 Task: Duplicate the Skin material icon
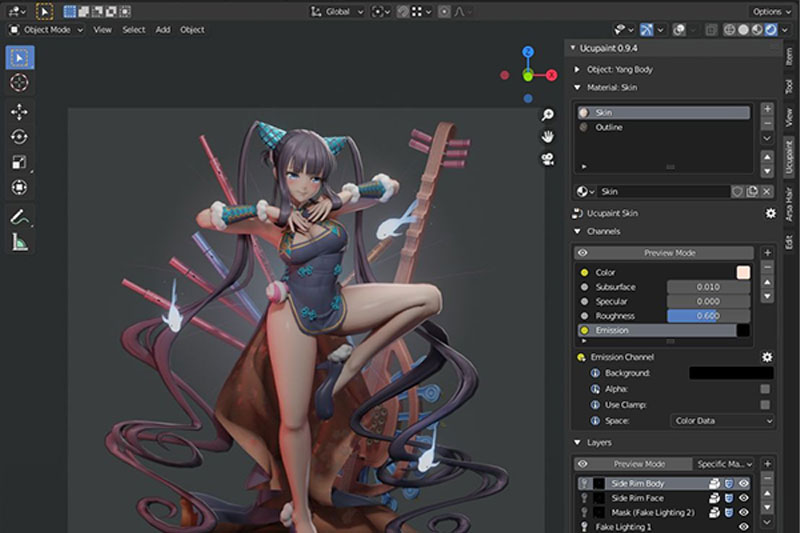click(752, 191)
